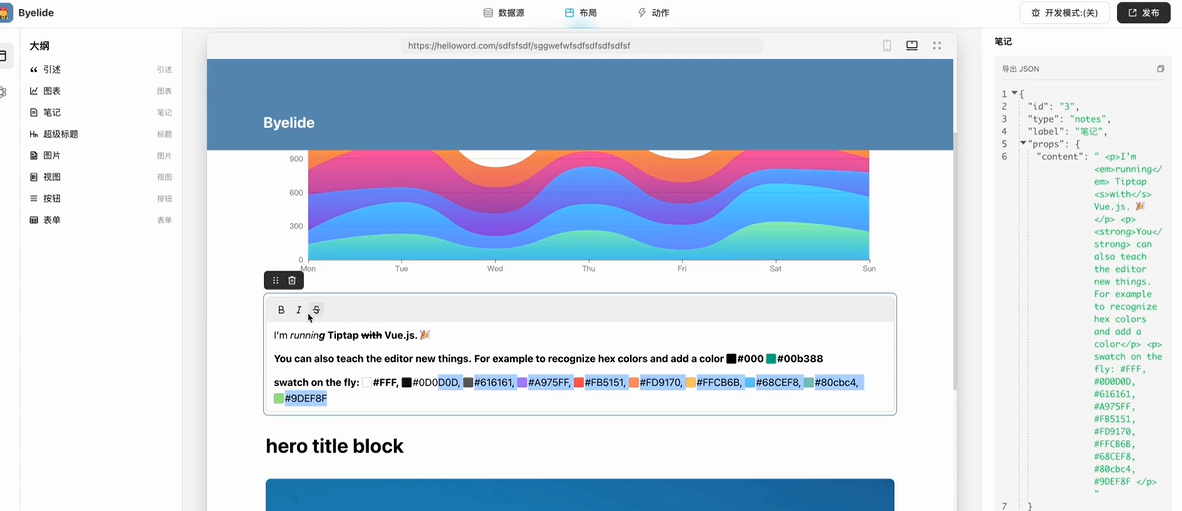The height and width of the screenshot is (511, 1182).
Task: Toggle 开发模式 developer mode button
Action: [1064, 13]
